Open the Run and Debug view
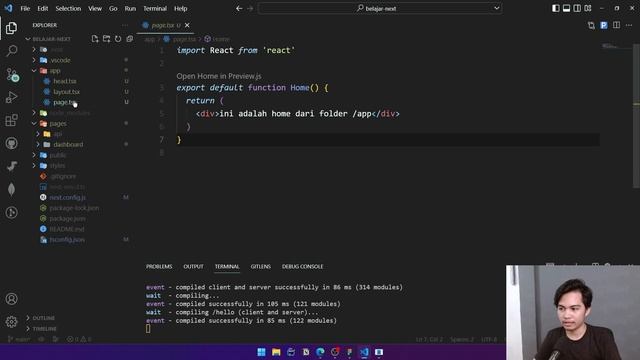640x360 pixels. tap(11, 97)
